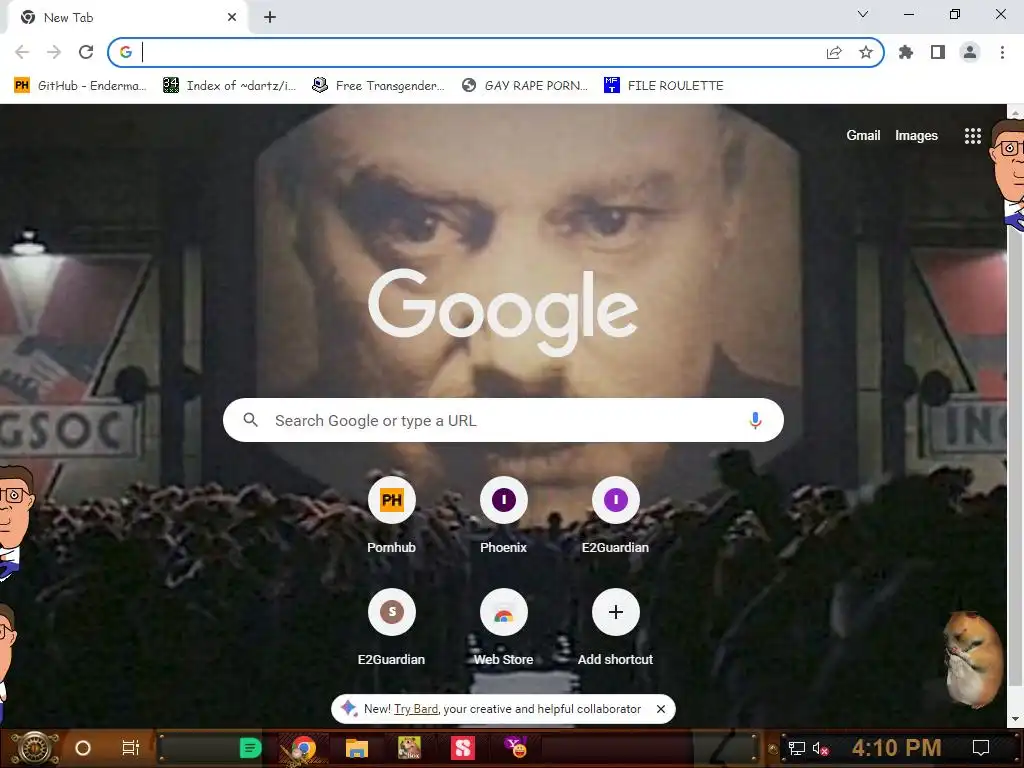Expand the tab search chevron
The width and height of the screenshot is (1024, 768).
pyautogui.click(x=863, y=14)
